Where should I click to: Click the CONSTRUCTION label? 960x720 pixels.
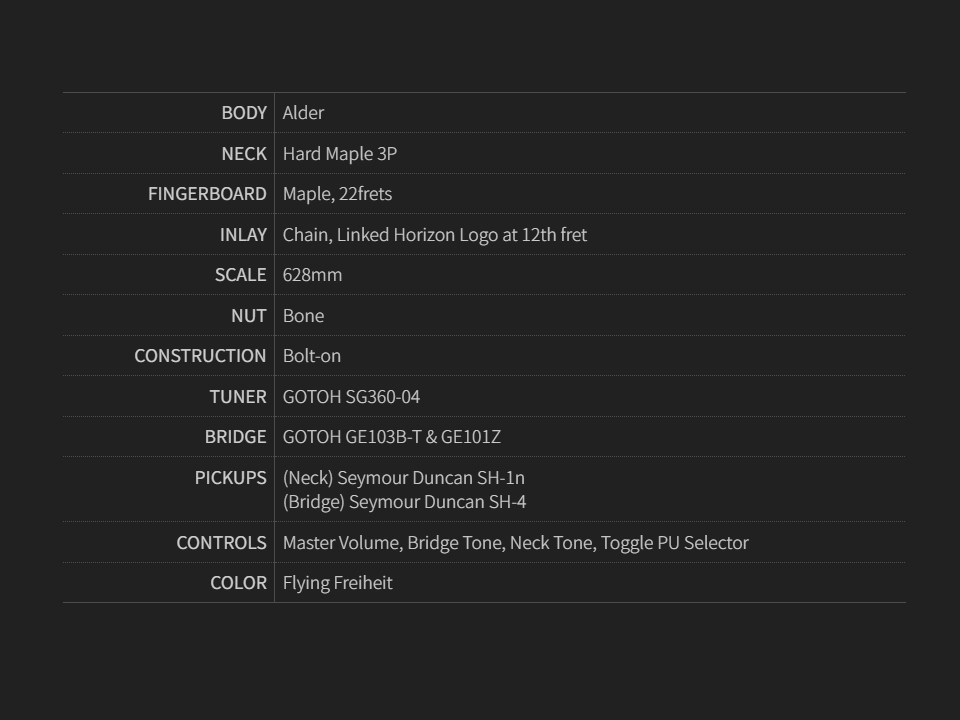click(x=200, y=356)
